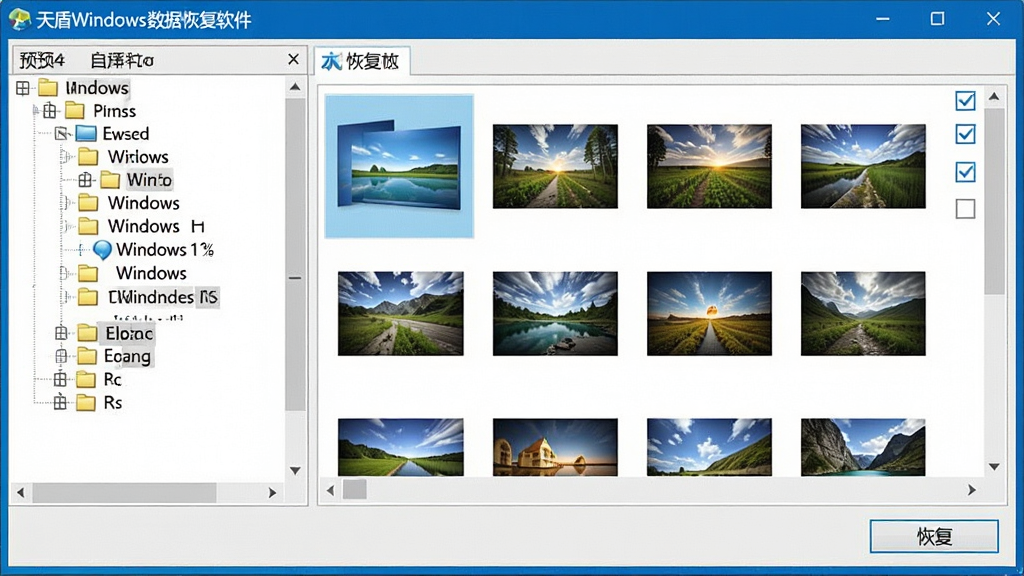The height and width of the screenshot is (576, 1024).
Task: Click the tree panel scroll down arrow
Action: [x=295, y=470]
